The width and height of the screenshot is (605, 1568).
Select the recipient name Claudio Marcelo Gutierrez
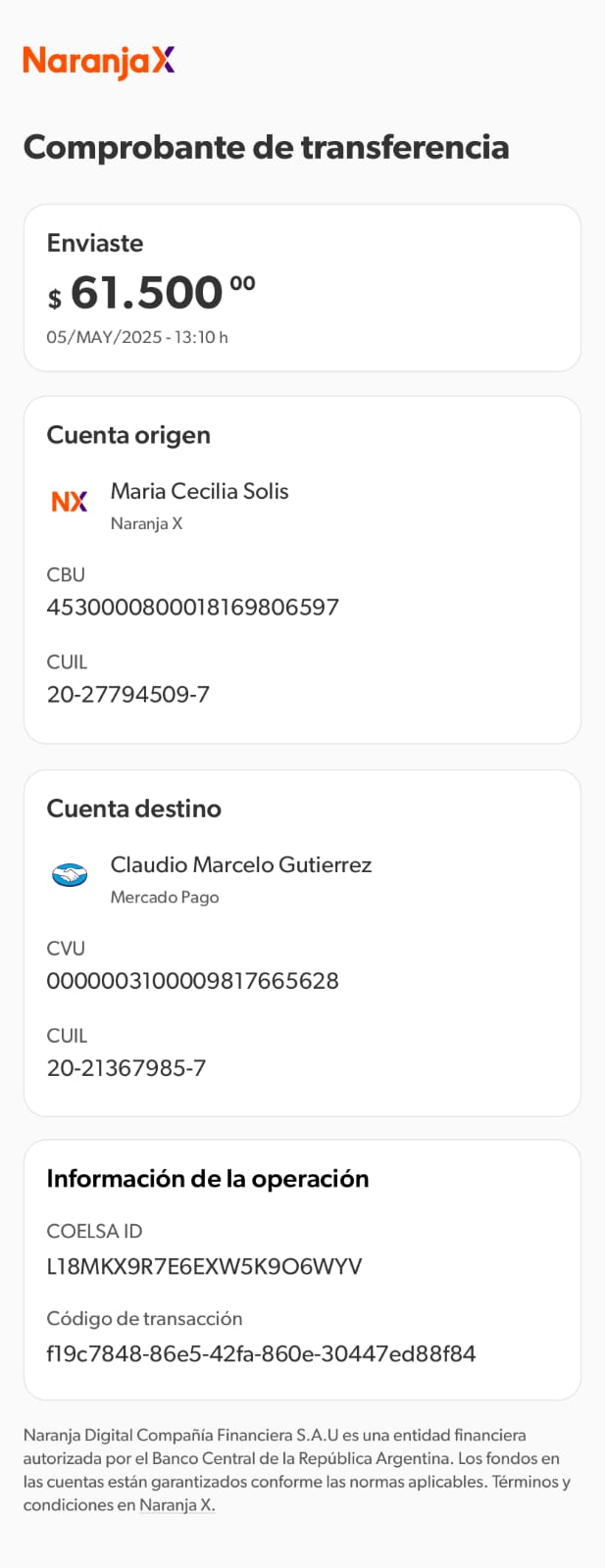point(241,864)
